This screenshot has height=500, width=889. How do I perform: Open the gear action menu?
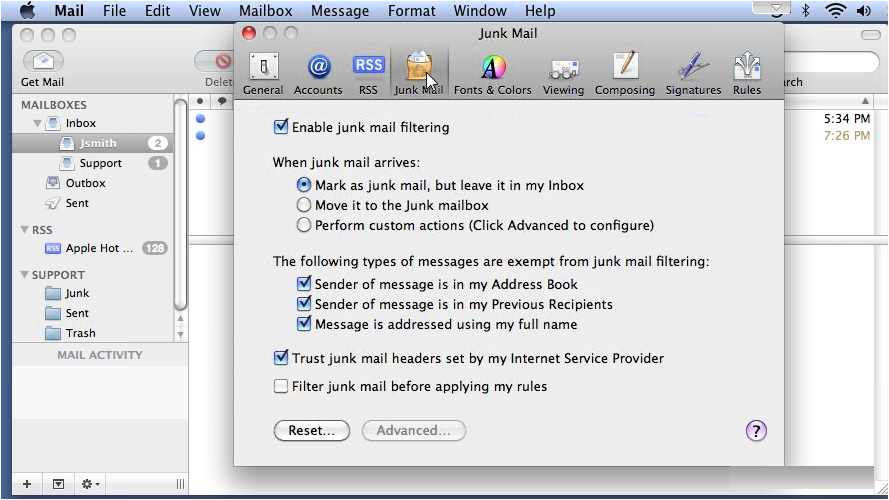(90, 484)
